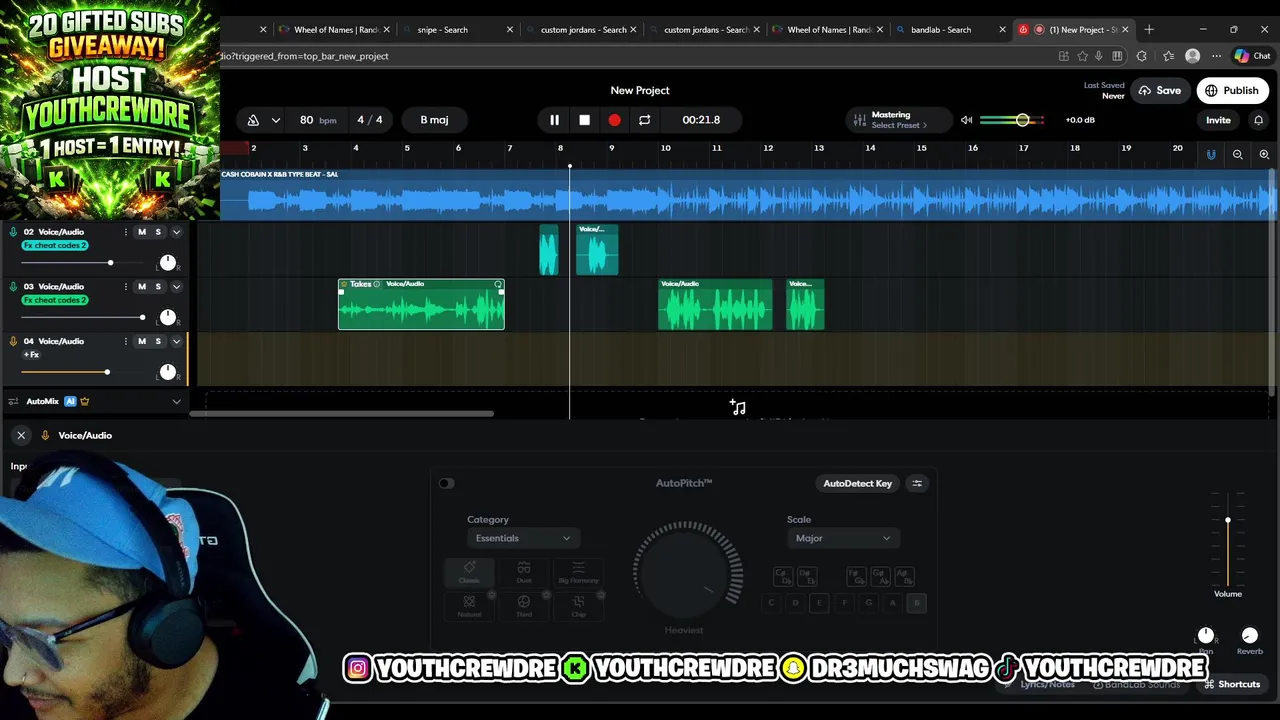Stop playback with the stop button

coord(584,120)
